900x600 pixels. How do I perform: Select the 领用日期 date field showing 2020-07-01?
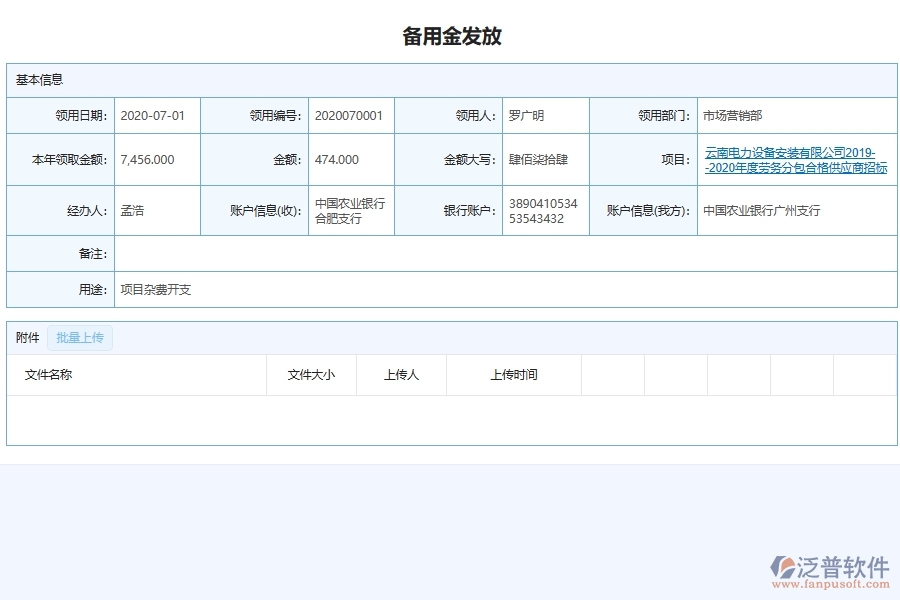point(152,115)
